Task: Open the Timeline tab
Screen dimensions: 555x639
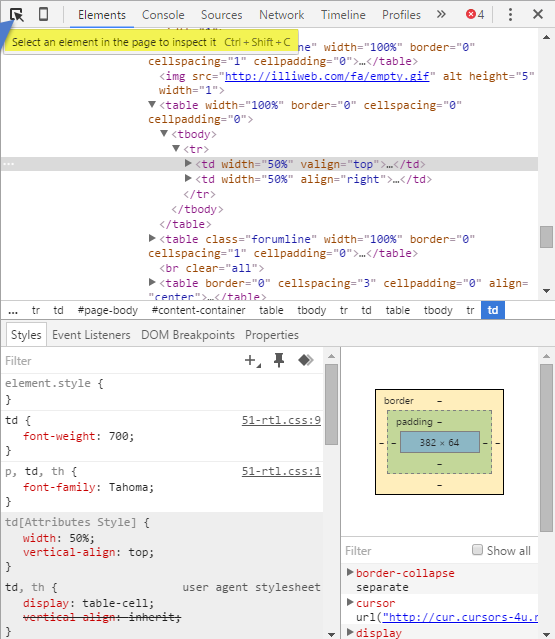Action: (x=343, y=15)
